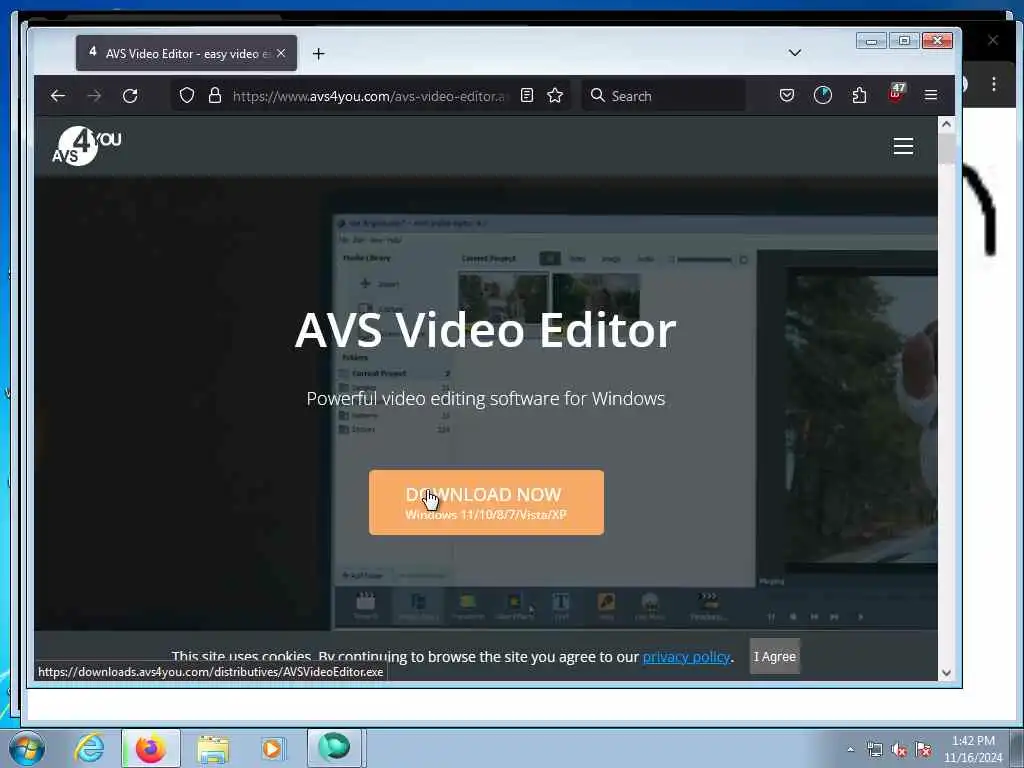The width and height of the screenshot is (1024, 768).
Task: Click the AVS Video Editor heading
Action: click(x=485, y=330)
